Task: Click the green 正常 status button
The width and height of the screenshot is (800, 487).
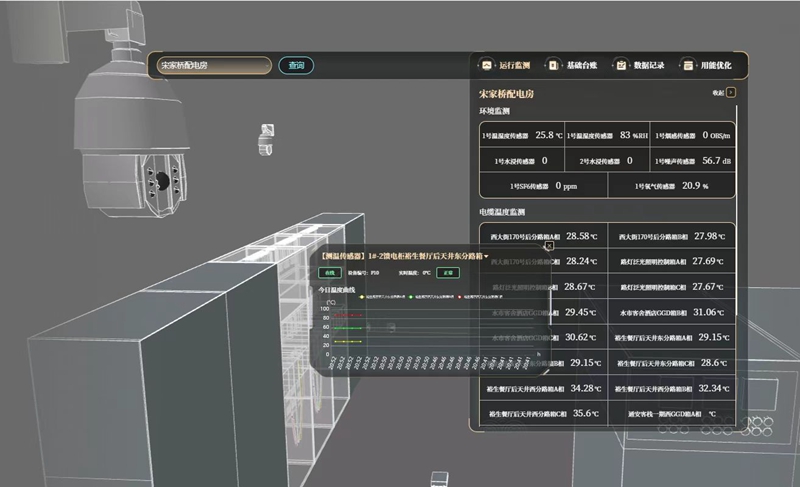Action: [x=449, y=272]
